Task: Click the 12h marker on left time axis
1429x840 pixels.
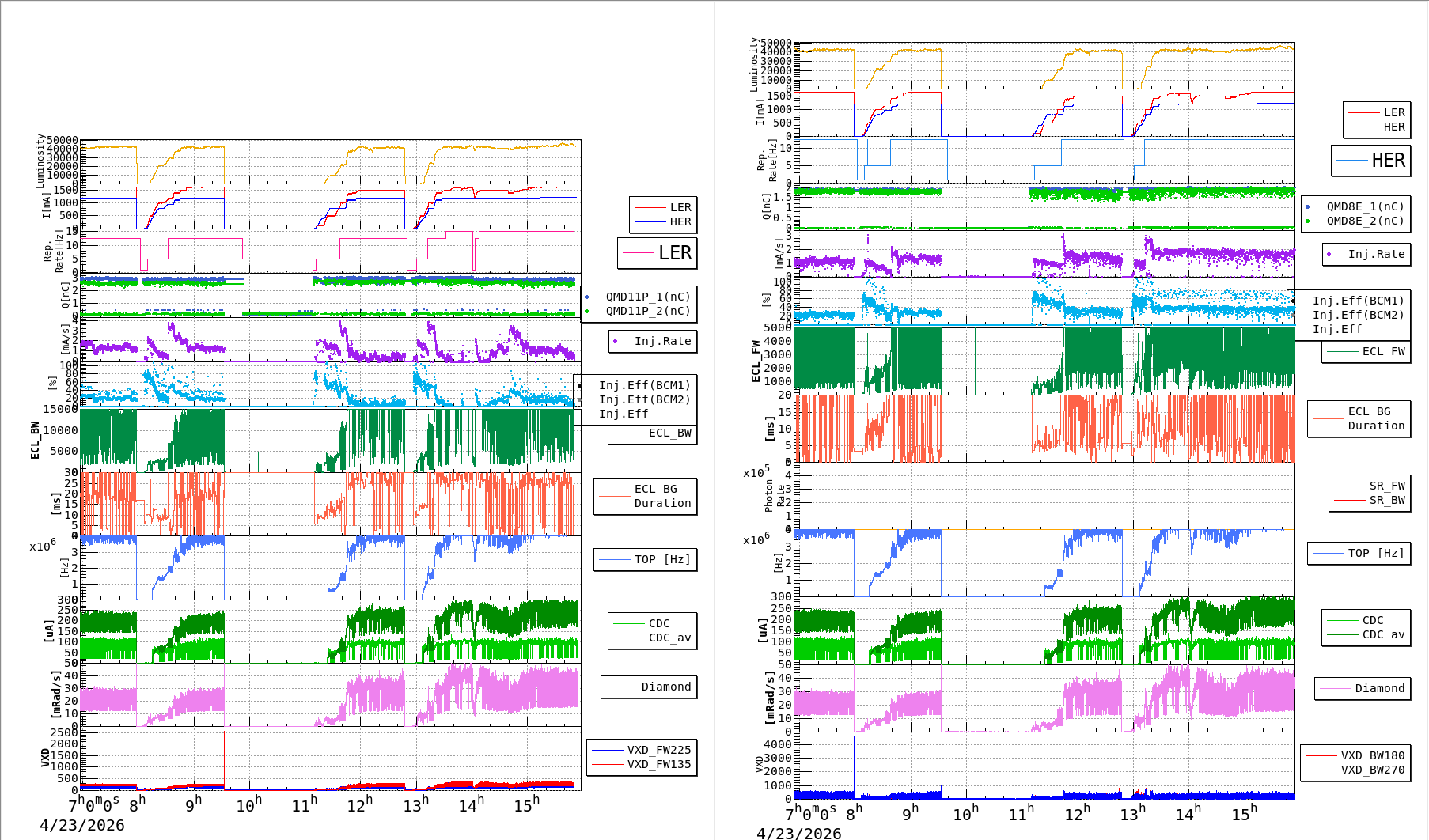Action: click(359, 805)
